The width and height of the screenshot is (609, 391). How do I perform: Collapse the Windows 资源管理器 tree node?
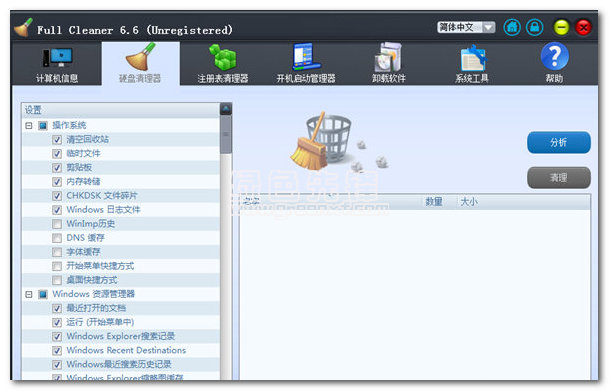pyautogui.click(x=29, y=294)
